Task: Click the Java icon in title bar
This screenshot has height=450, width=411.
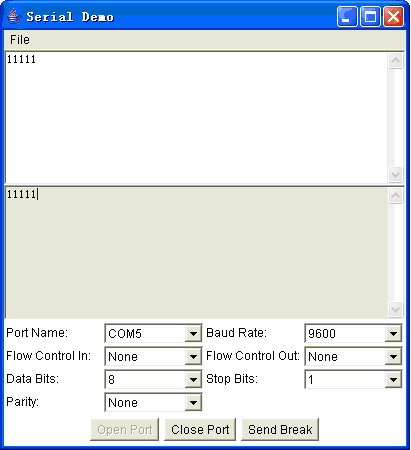Action: [13, 16]
